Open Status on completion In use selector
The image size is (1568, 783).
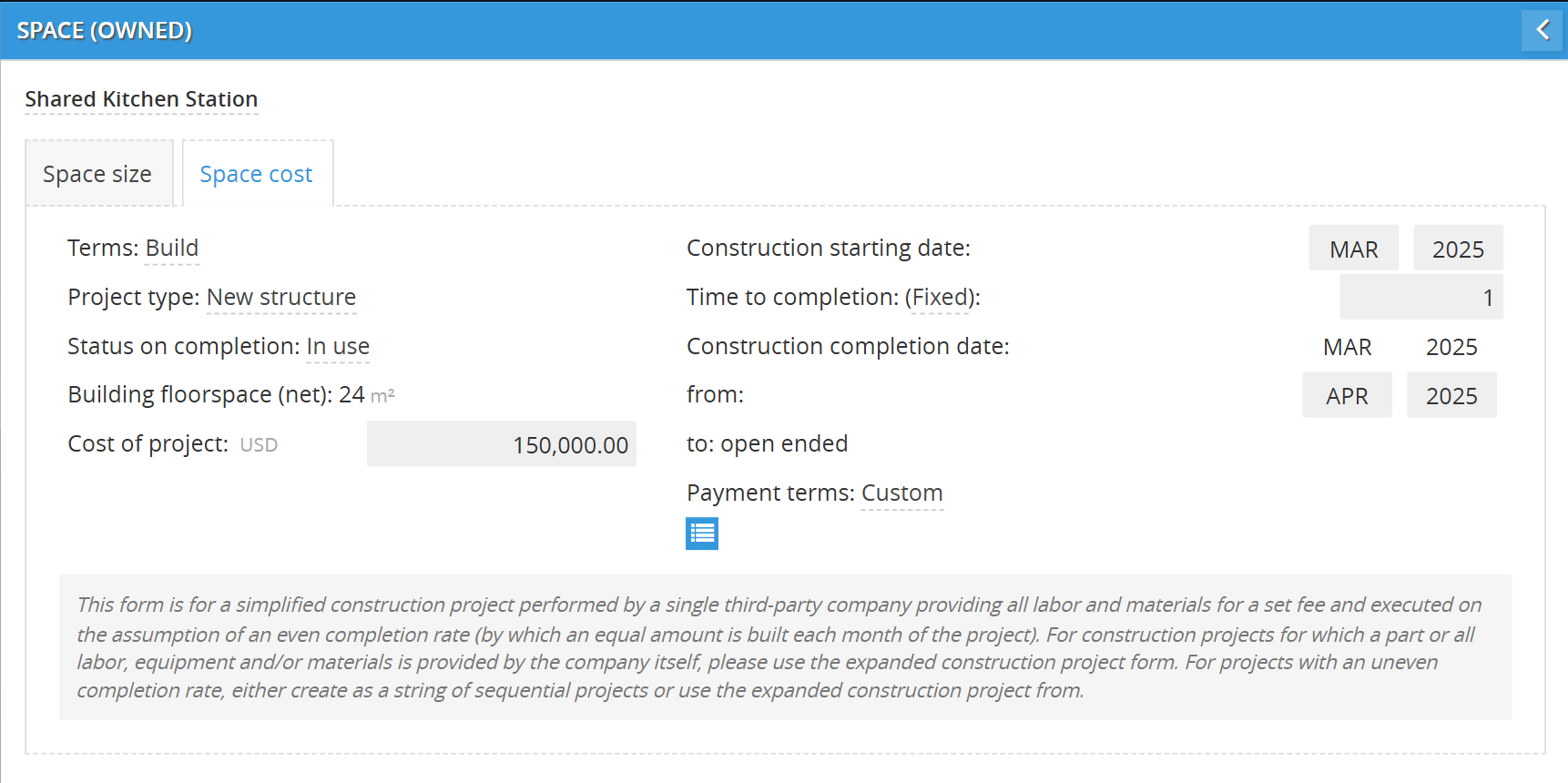tap(338, 347)
